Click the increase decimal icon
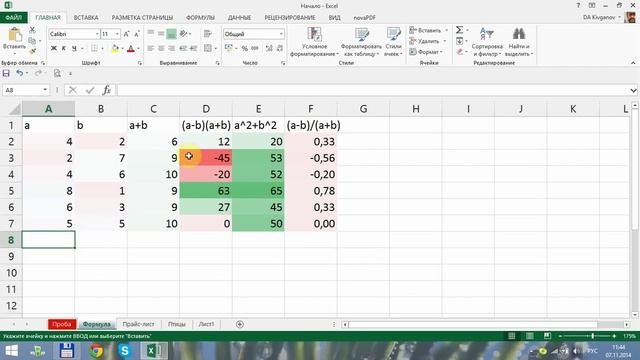 click(269, 49)
